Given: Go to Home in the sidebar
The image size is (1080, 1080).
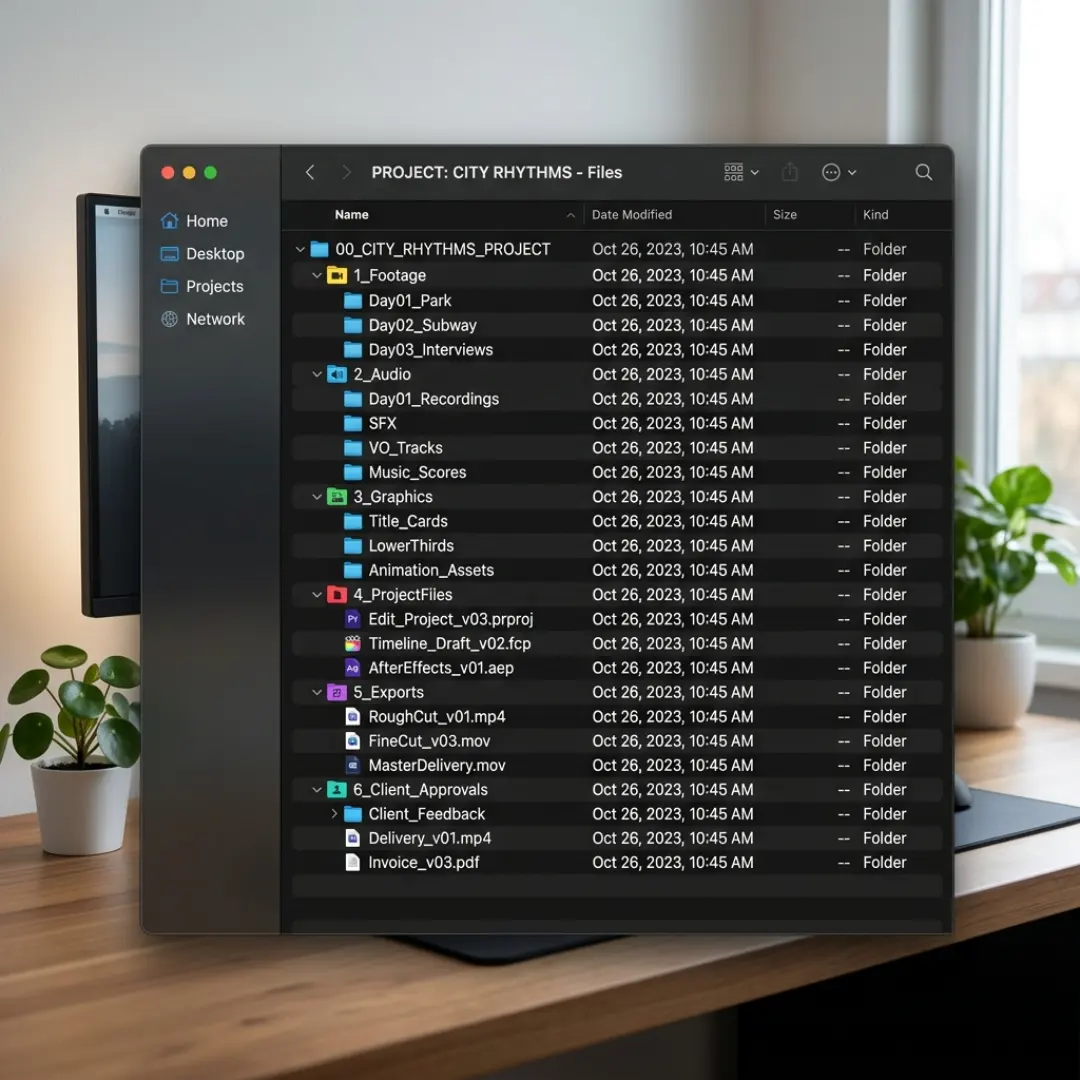Looking at the screenshot, I should pos(207,221).
